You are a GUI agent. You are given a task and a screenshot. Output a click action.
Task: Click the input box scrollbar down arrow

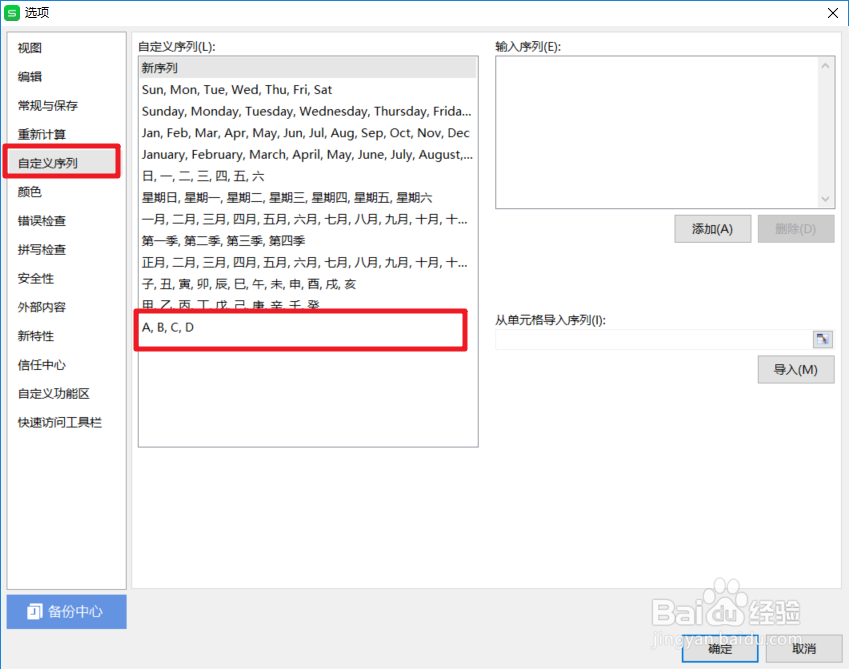[x=825, y=199]
